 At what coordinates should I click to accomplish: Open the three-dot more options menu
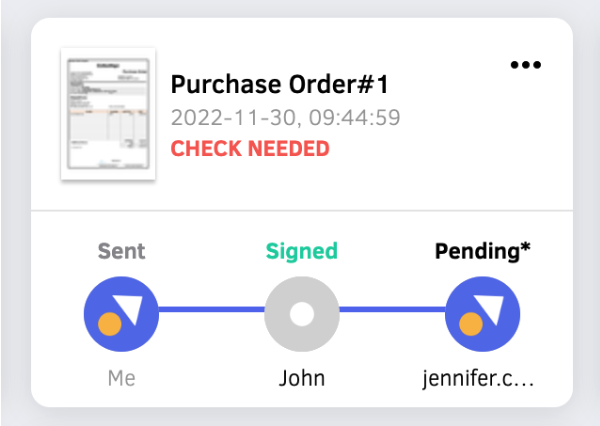tap(526, 65)
